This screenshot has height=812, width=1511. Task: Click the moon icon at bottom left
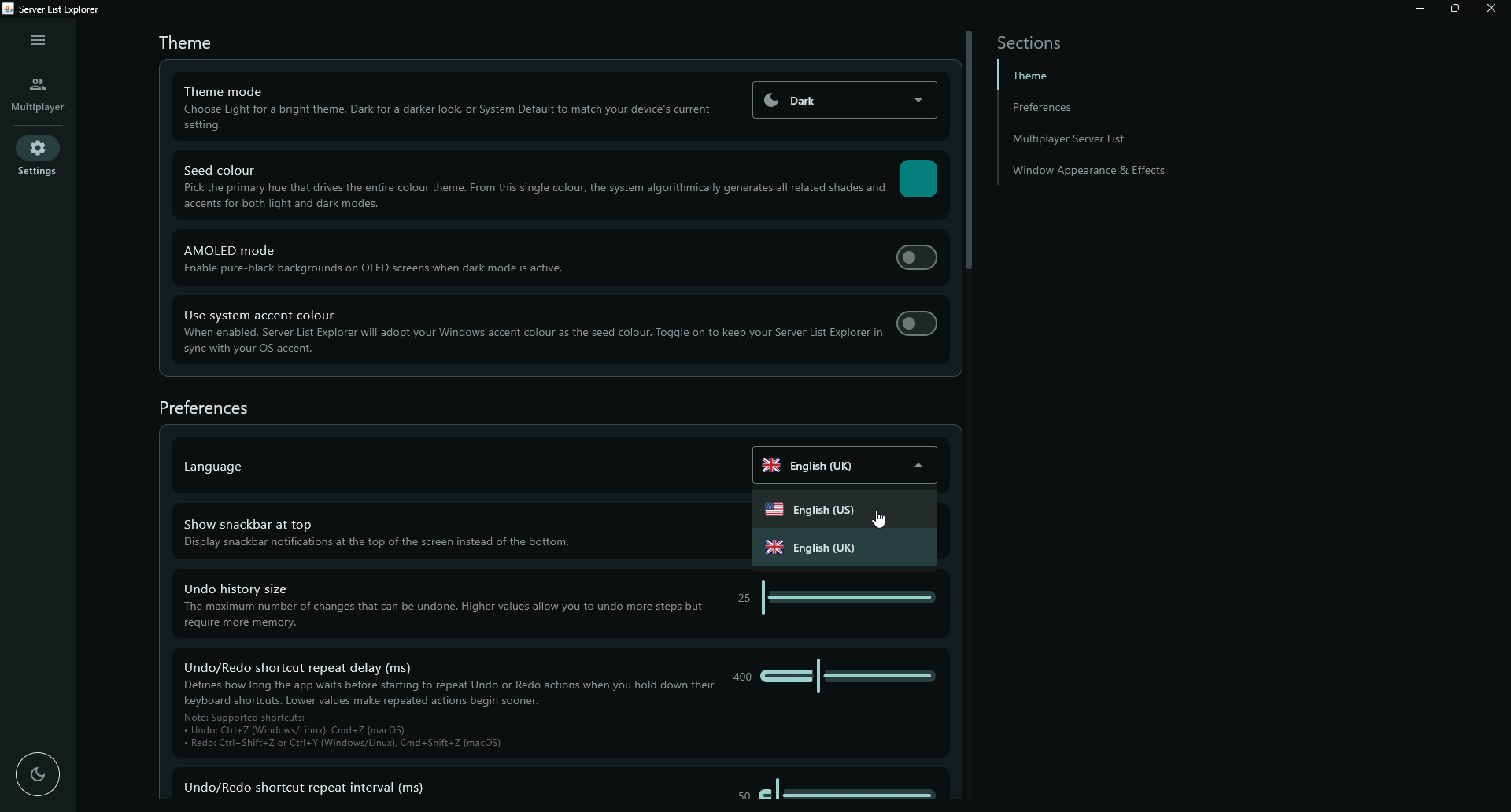37,774
